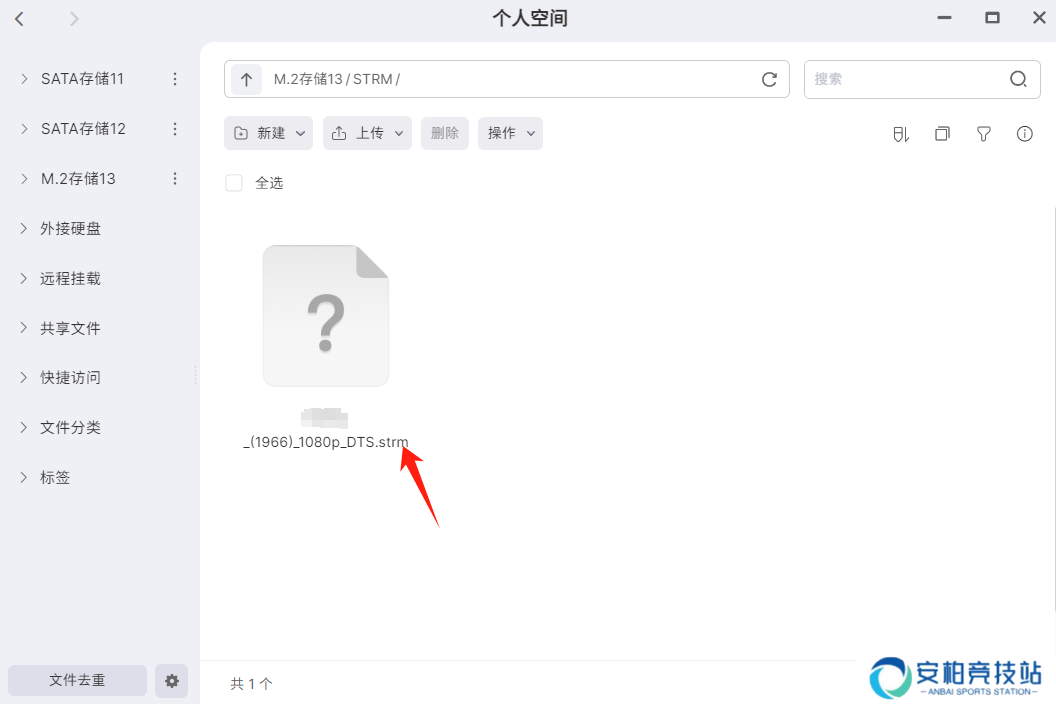1056x704 pixels.
Task: Open the 上传 dropdown menu
Action: click(x=367, y=133)
